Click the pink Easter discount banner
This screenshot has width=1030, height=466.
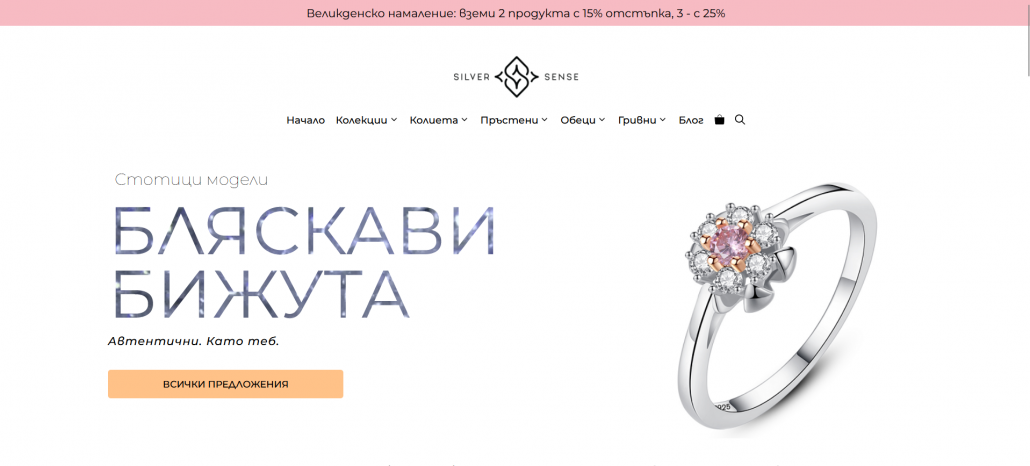(x=515, y=13)
